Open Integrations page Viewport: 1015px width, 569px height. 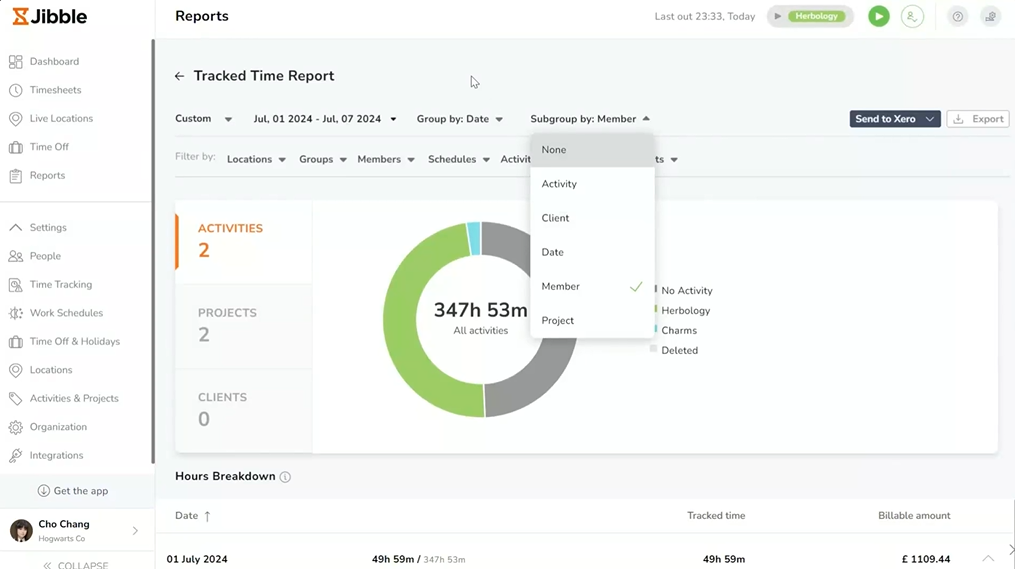[56, 455]
